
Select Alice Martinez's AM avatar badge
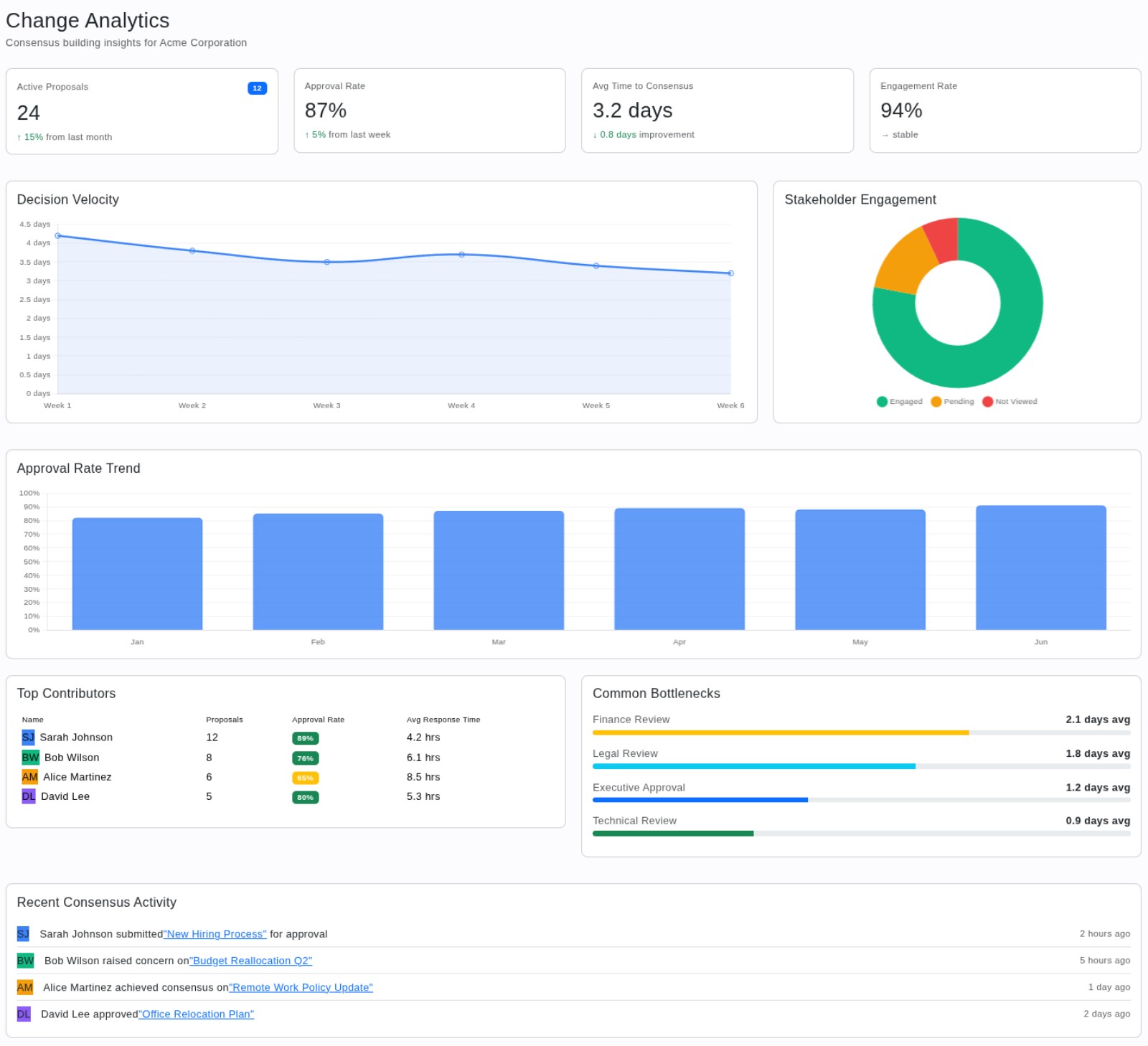(x=29, y=776)
